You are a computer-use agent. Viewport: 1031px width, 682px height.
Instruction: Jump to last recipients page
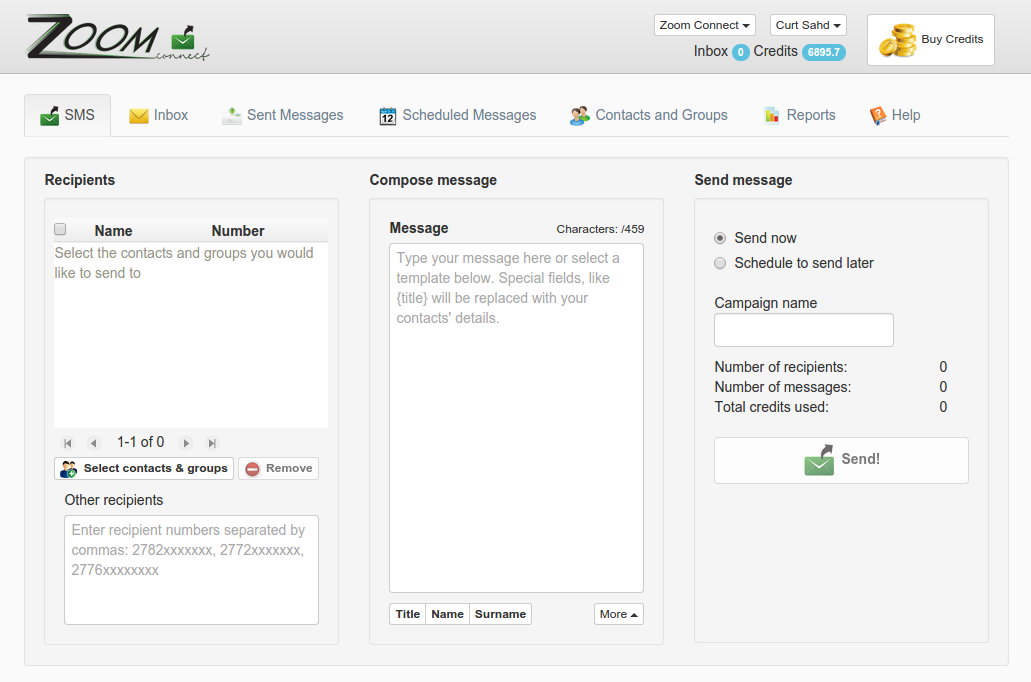click(212, 443)
